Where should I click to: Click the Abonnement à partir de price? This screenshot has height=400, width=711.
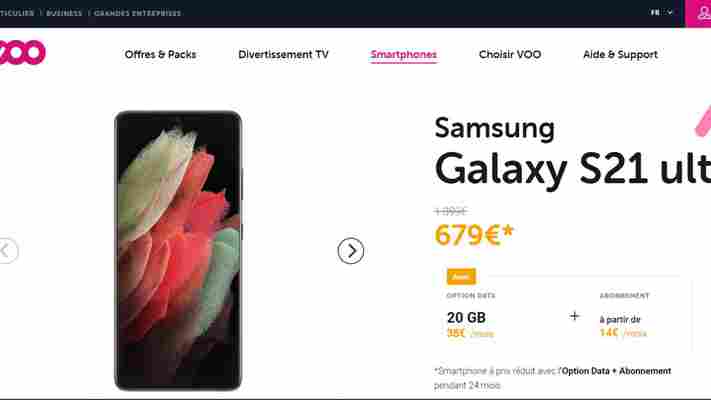tap(623, 327)
